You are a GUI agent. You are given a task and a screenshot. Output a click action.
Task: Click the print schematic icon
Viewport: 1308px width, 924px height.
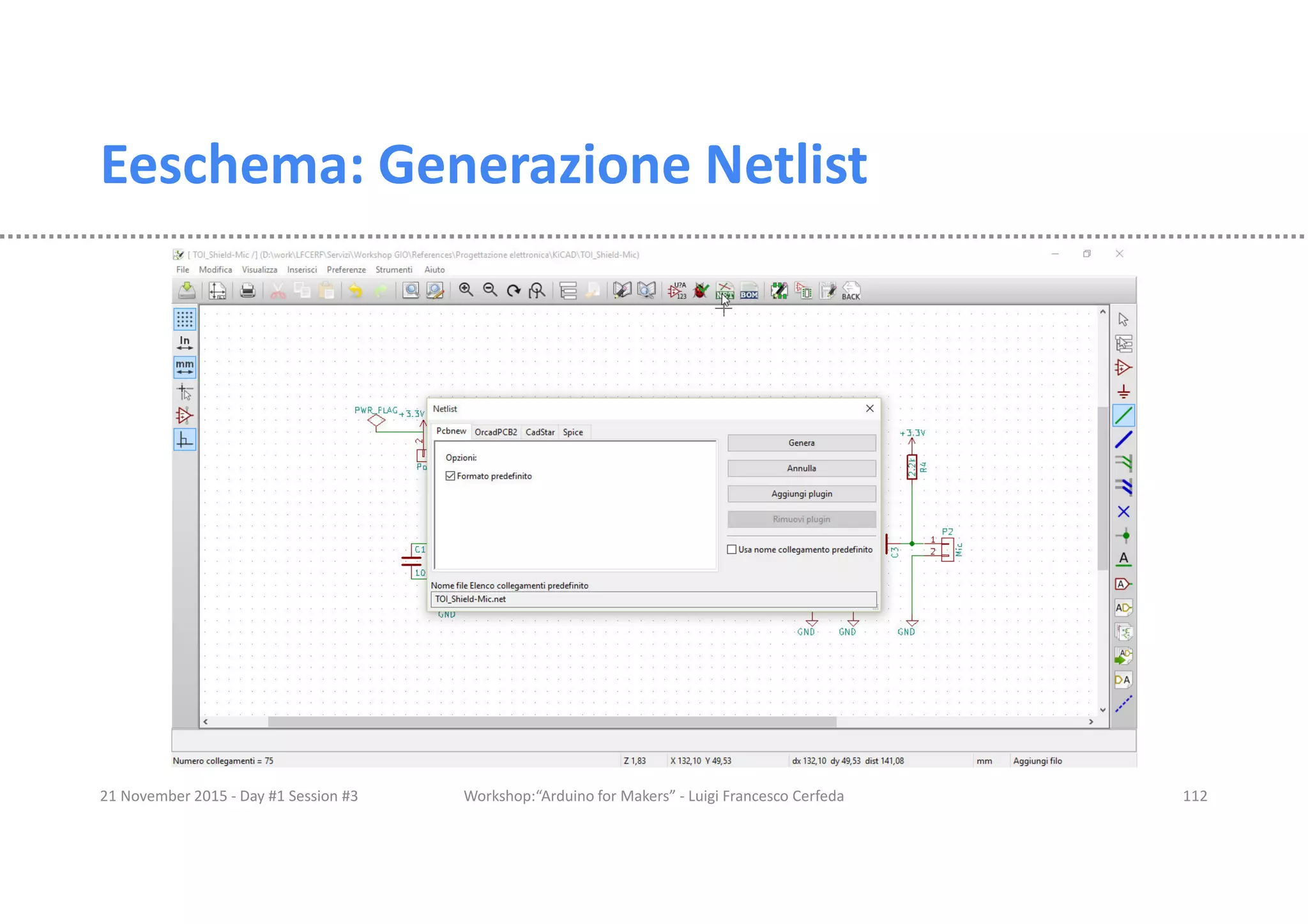pos(248,291)
